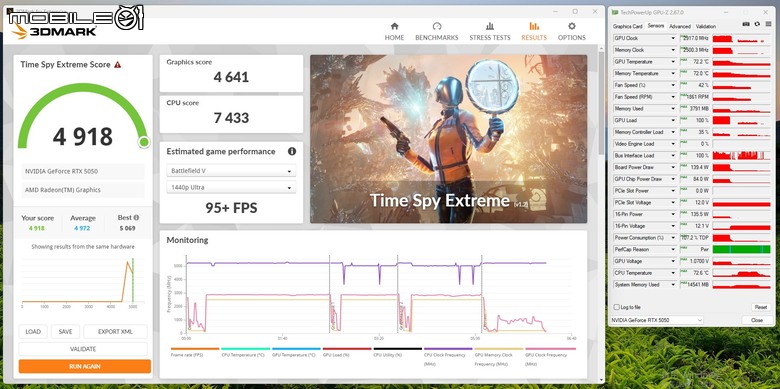Click the green PerfCap Reason graph in GPU-Z
This screenshot has width=780, height=389.
741,249
